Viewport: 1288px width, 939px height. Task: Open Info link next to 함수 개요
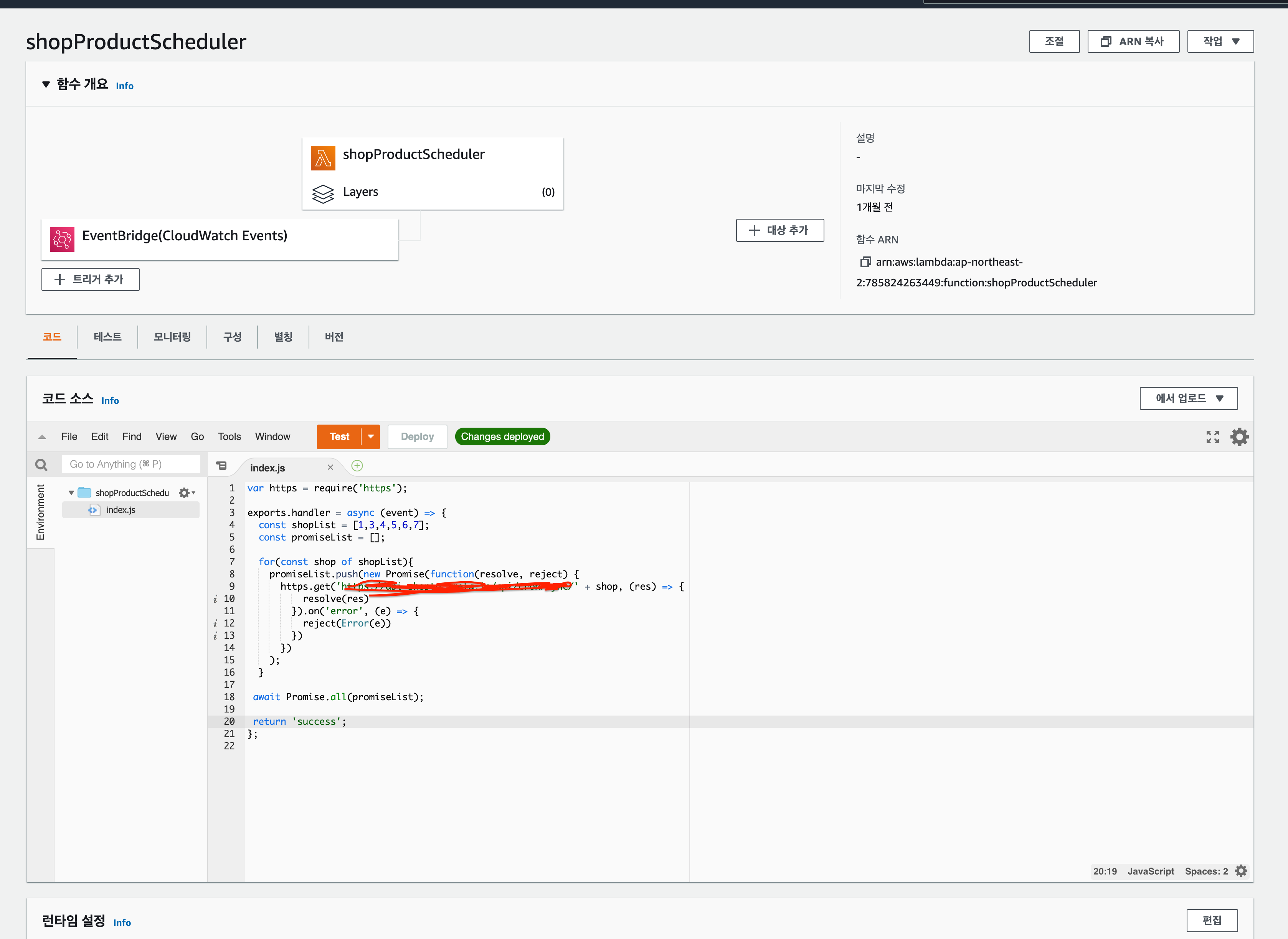point(124,86)
